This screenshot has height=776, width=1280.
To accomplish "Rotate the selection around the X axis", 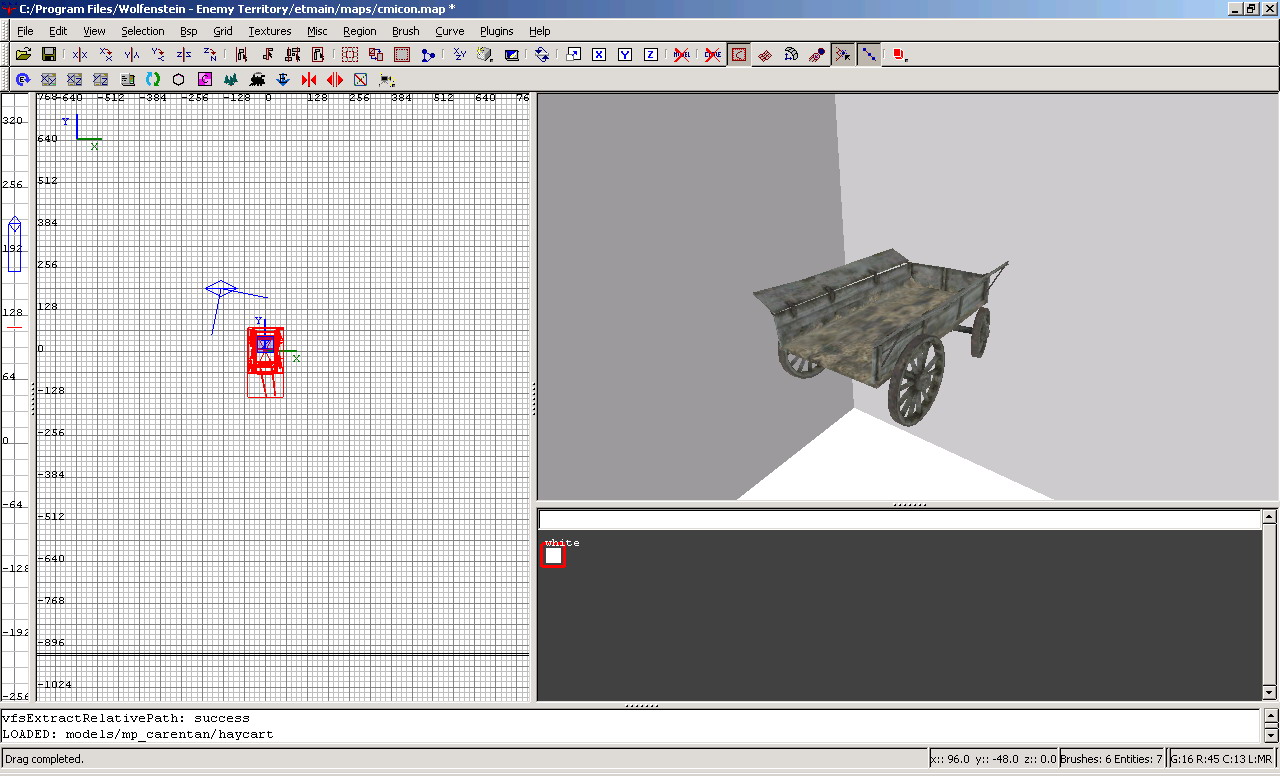I will point(106,54).
